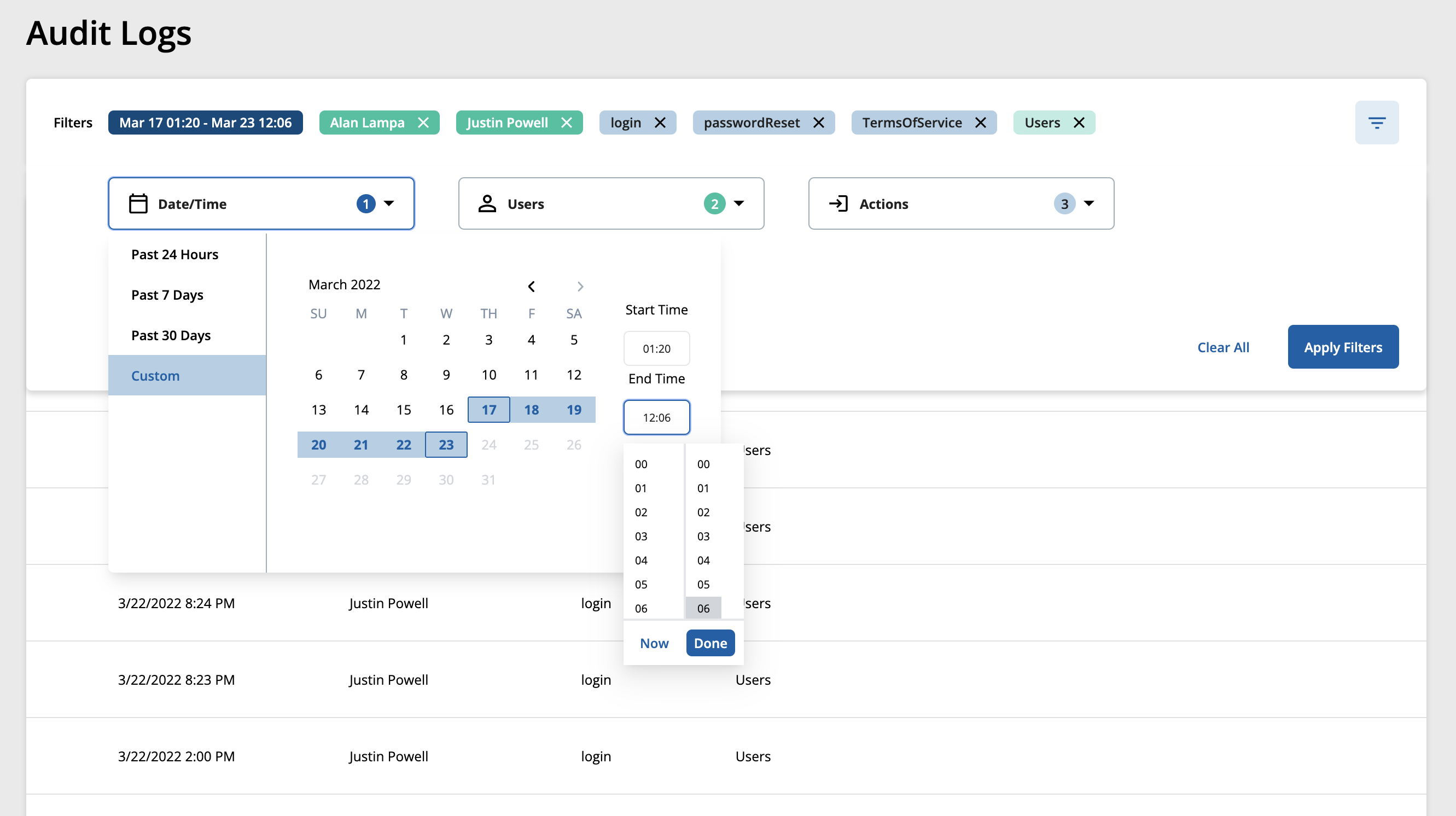Select March 1 in the calendar

pyautogui.click(x=404, y=340)
